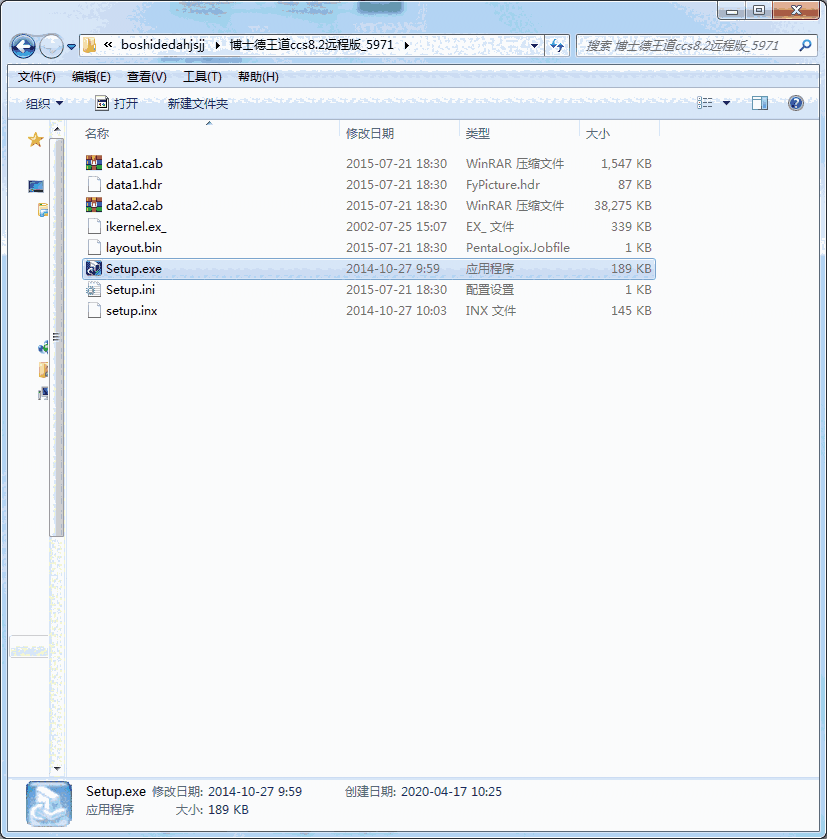The image size is (827, 839).
Task: Open Favorites star in navigation pane
Action: (x=35, y=140)
